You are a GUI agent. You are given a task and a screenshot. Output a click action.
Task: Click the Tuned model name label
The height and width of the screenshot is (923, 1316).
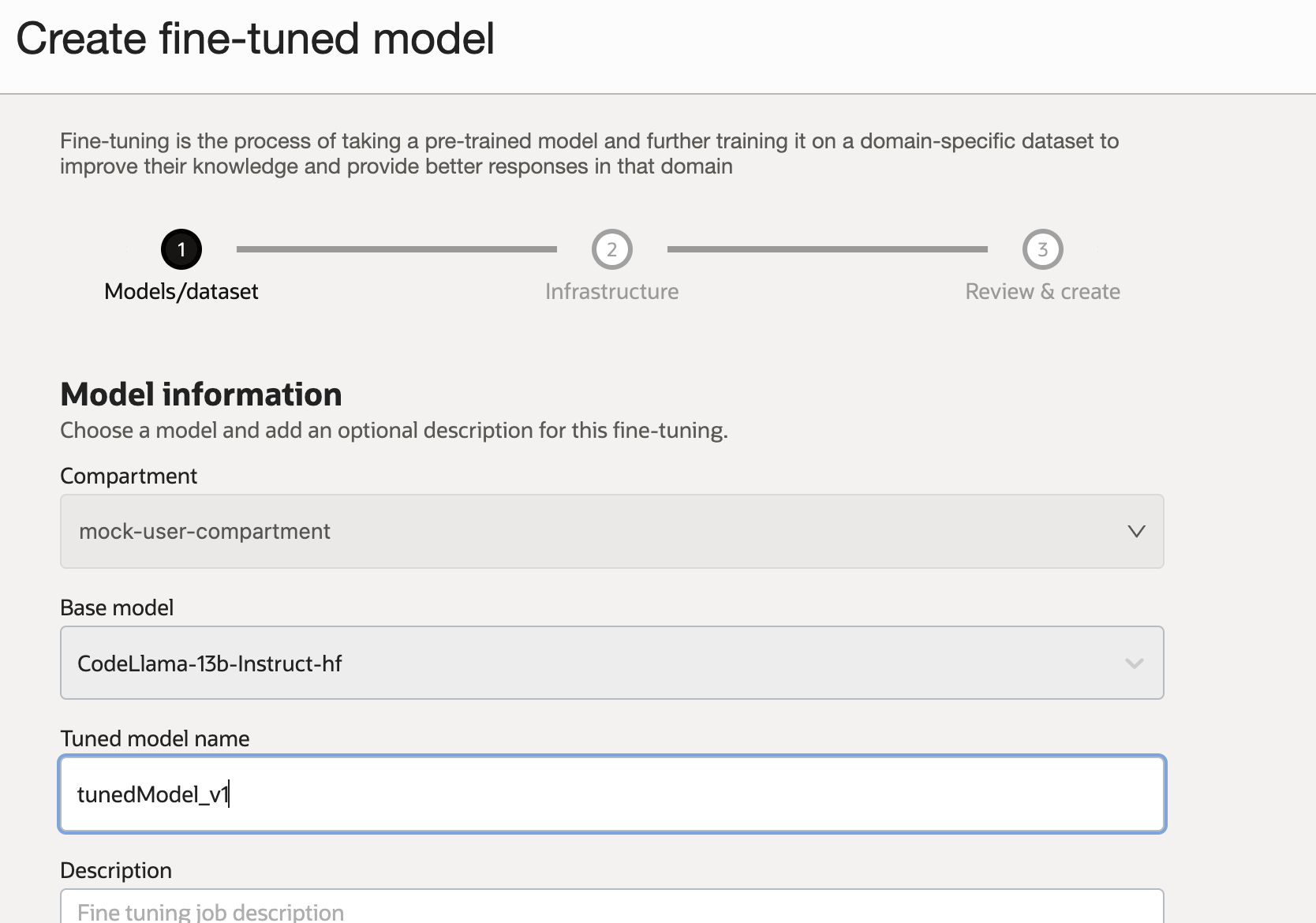coord(155,739)
